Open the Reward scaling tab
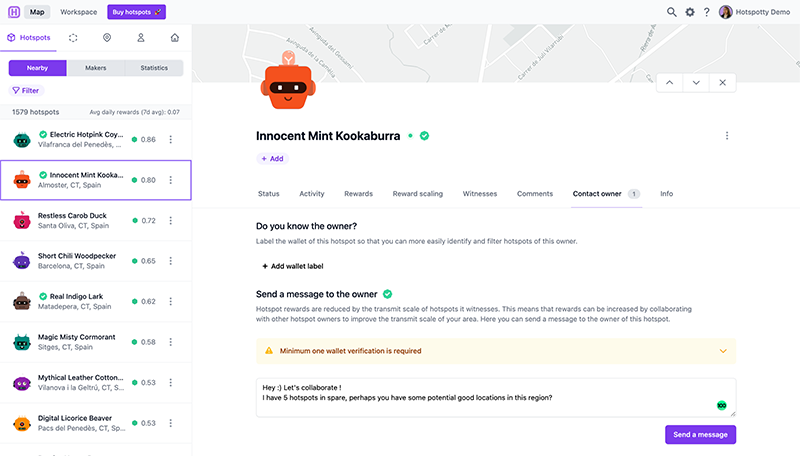Viewport: 800px width, 456px height. click(x=418, y=194)
